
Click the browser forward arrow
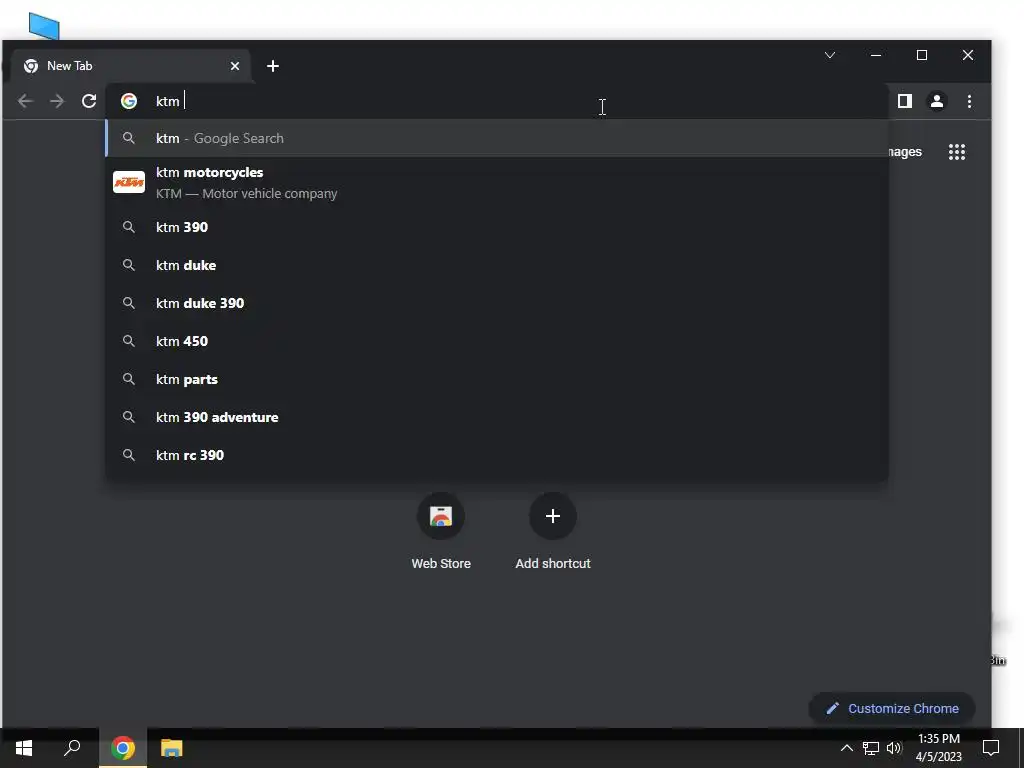[57, 101]
